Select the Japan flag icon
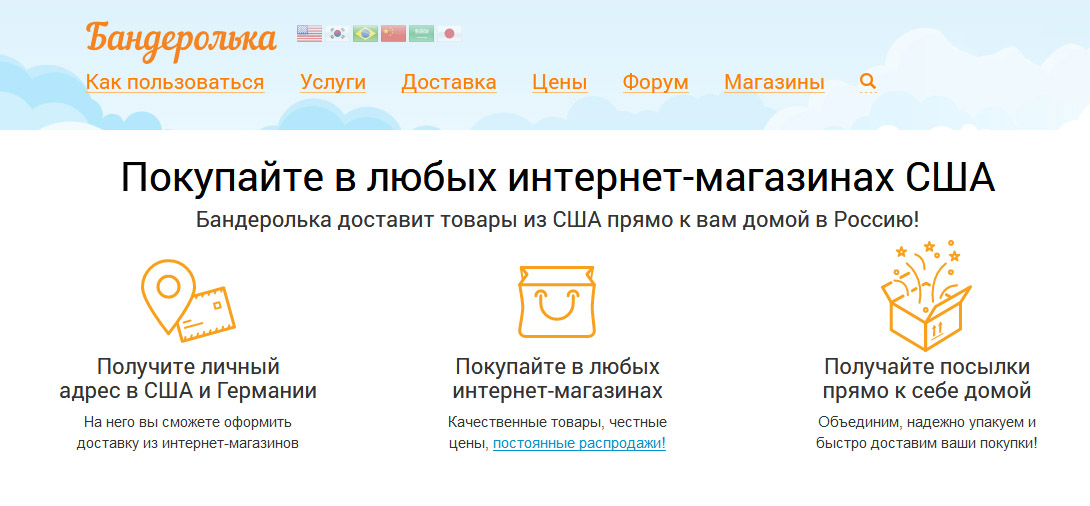1090x506 pixels. point(449,33)
